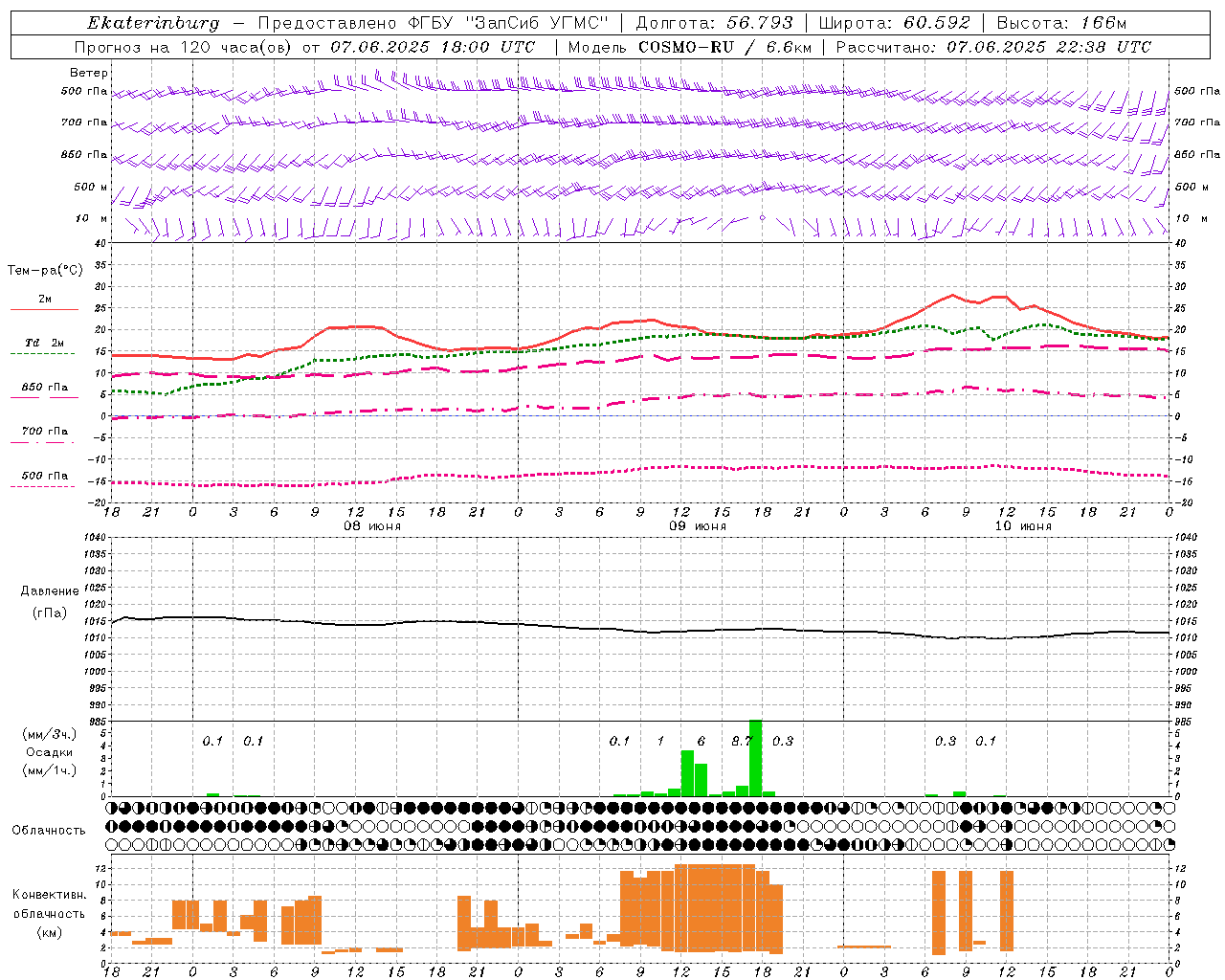Click the 'Рассчитано: 07.06.2025 22:38 UTC' text

click(x=993, y=47)
